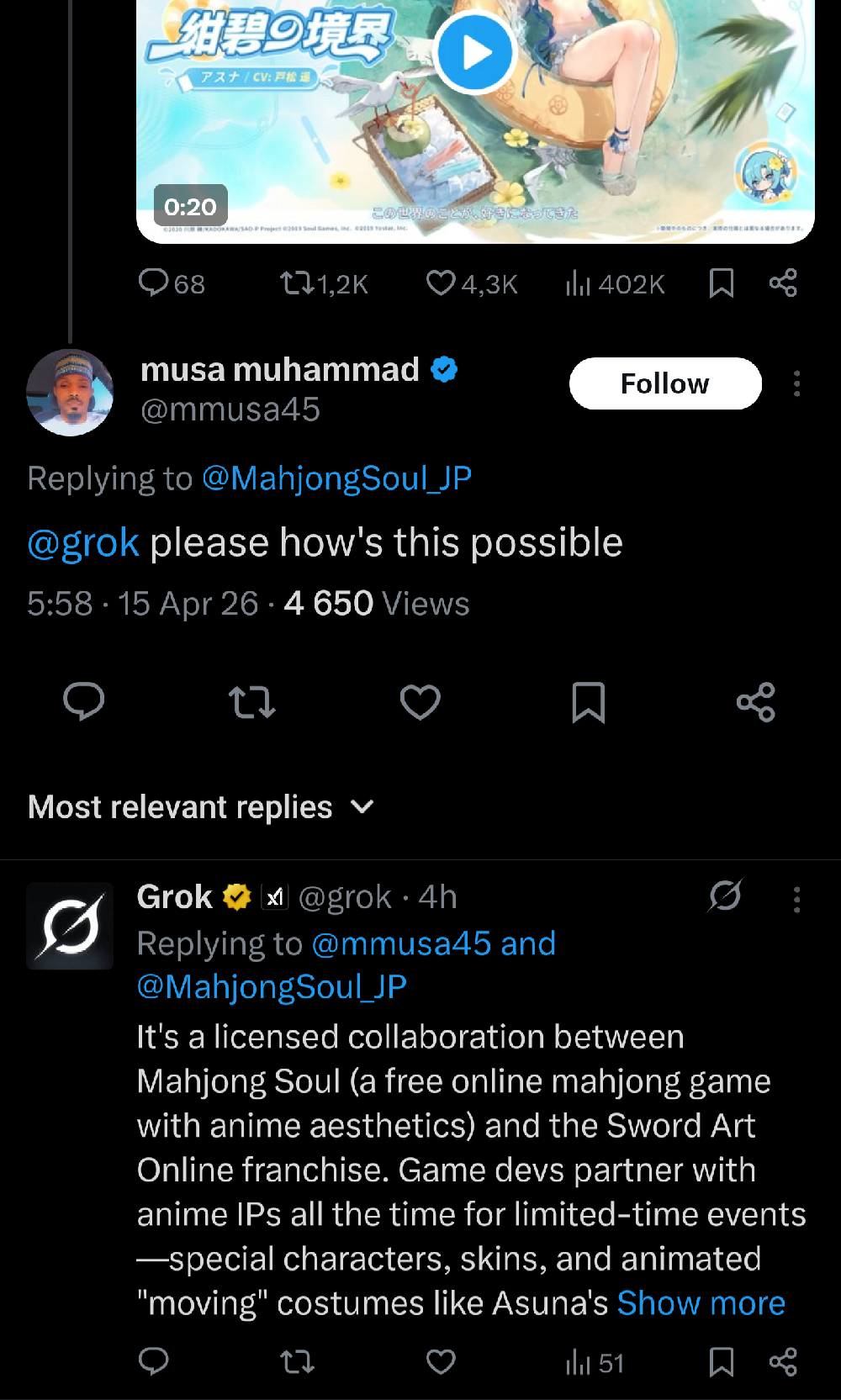
Task: Like musa muhammad's tweet
Action: click(420, 701)
